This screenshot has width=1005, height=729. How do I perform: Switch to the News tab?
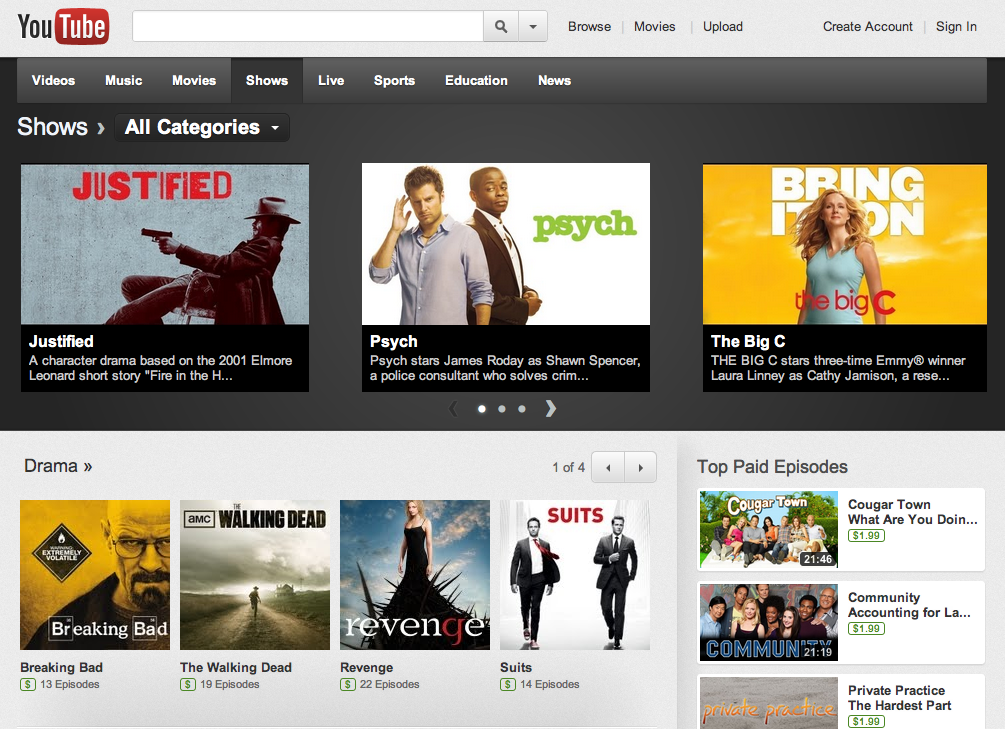coord(554,80)
